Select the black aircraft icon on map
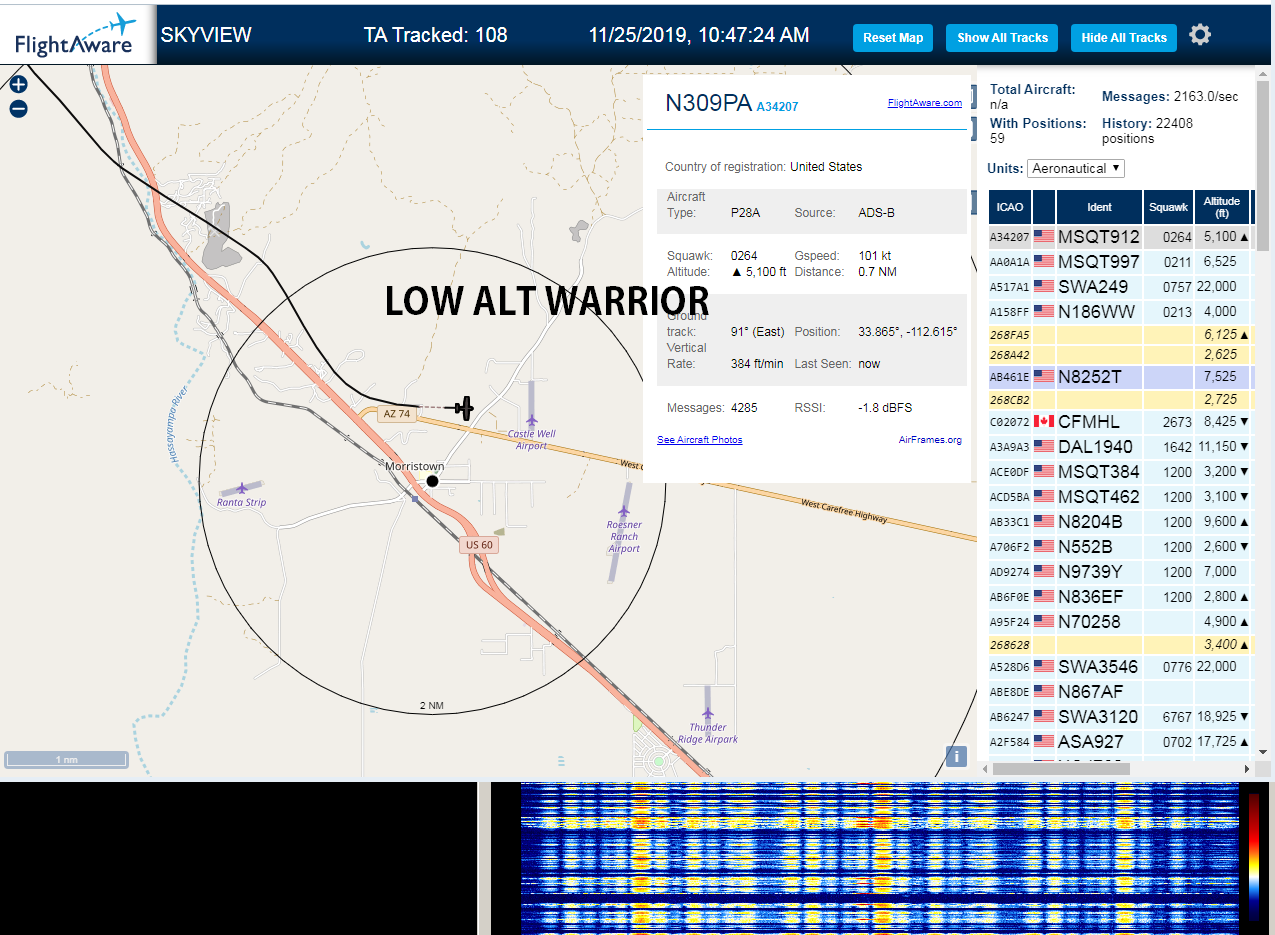The width and height of the screenshot is (1275, 935). click(x=463, y=407)
